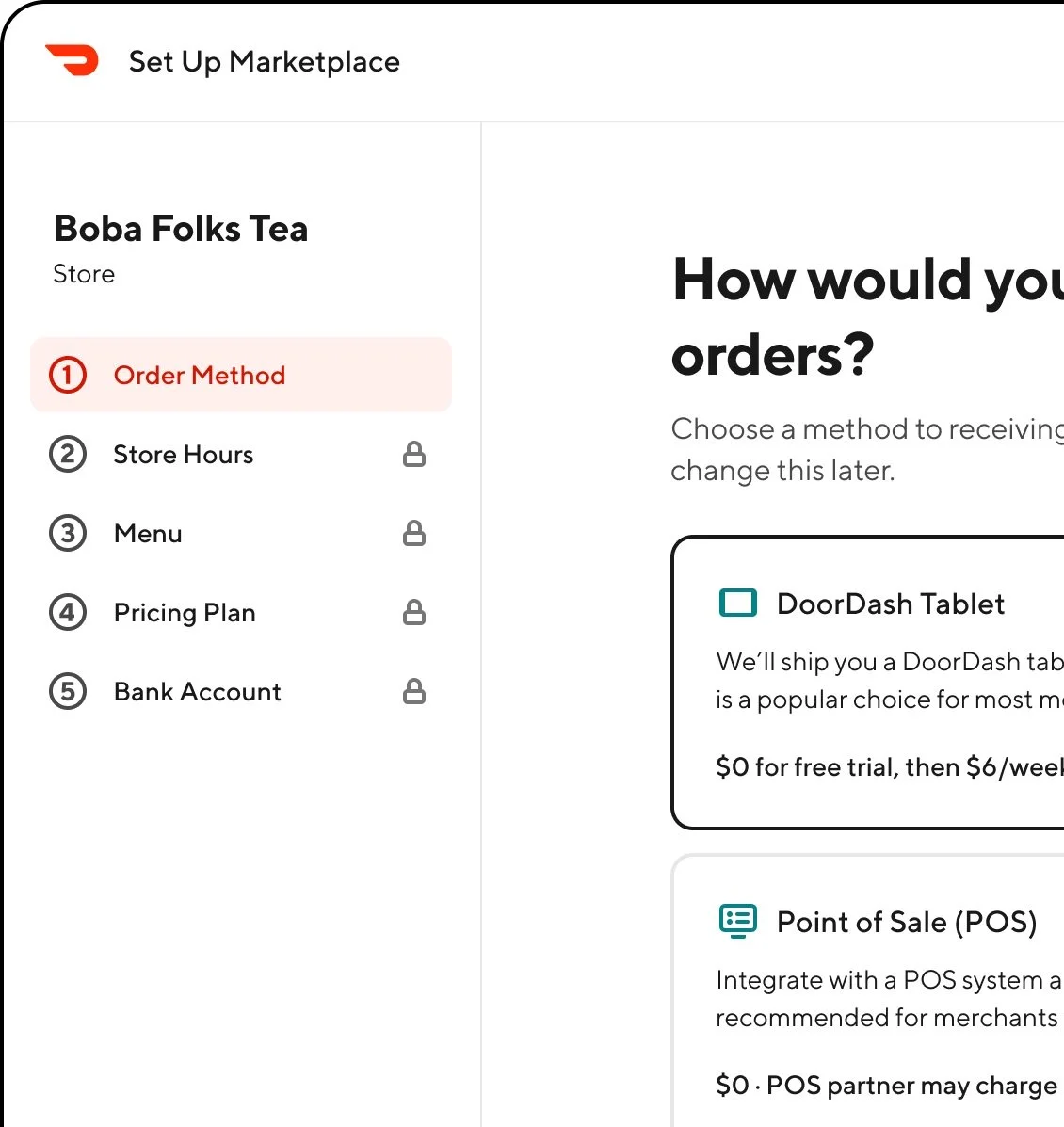This screenshot has width=1064, height=1127.
Task: Navigate to Bank Account step
Action: pos(198,691)
